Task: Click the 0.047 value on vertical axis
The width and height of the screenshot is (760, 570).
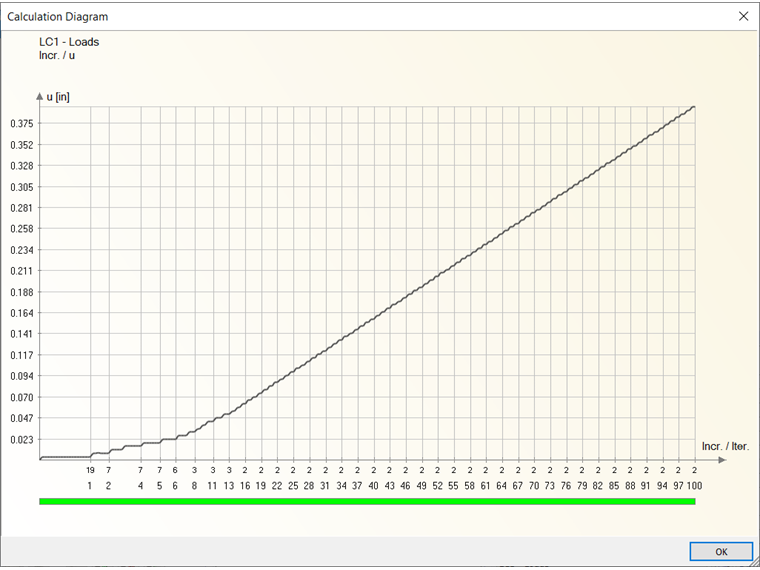Action: [x=21, y=418]
